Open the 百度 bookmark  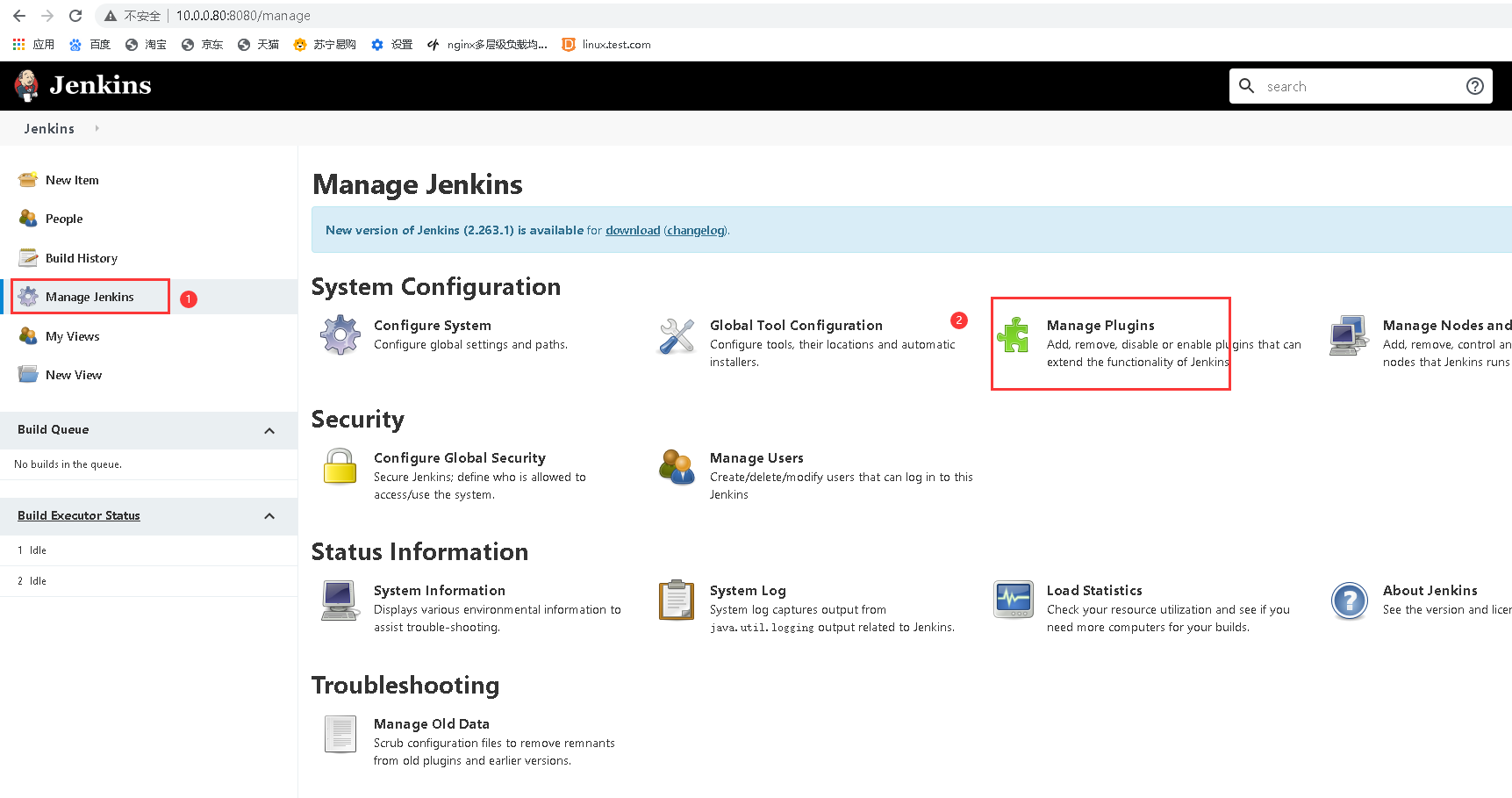click(90, 45)
